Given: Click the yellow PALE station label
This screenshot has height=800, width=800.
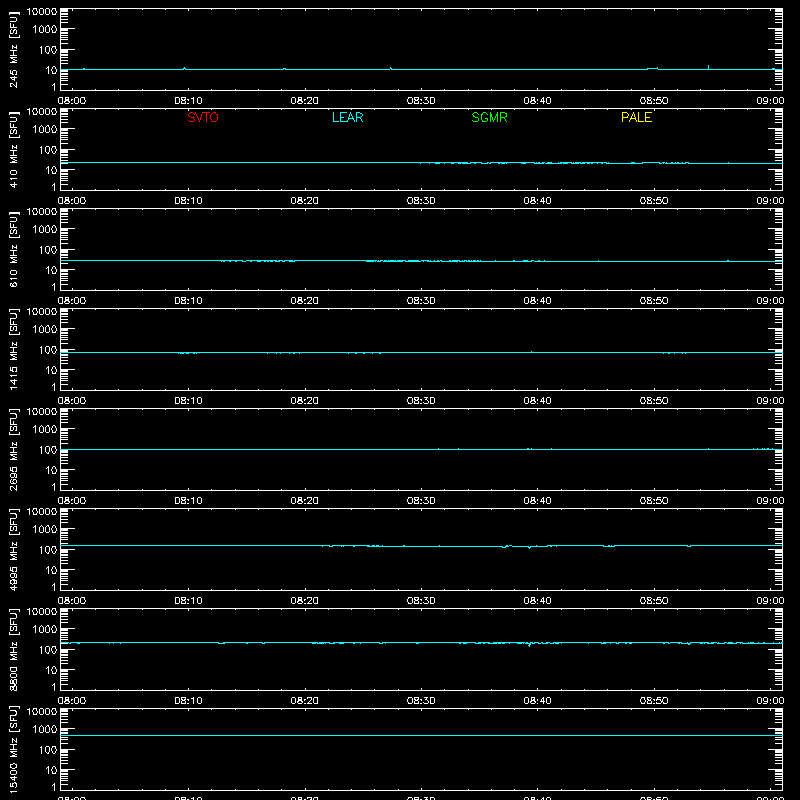Looking at the screenshot, I should point(636,117).
